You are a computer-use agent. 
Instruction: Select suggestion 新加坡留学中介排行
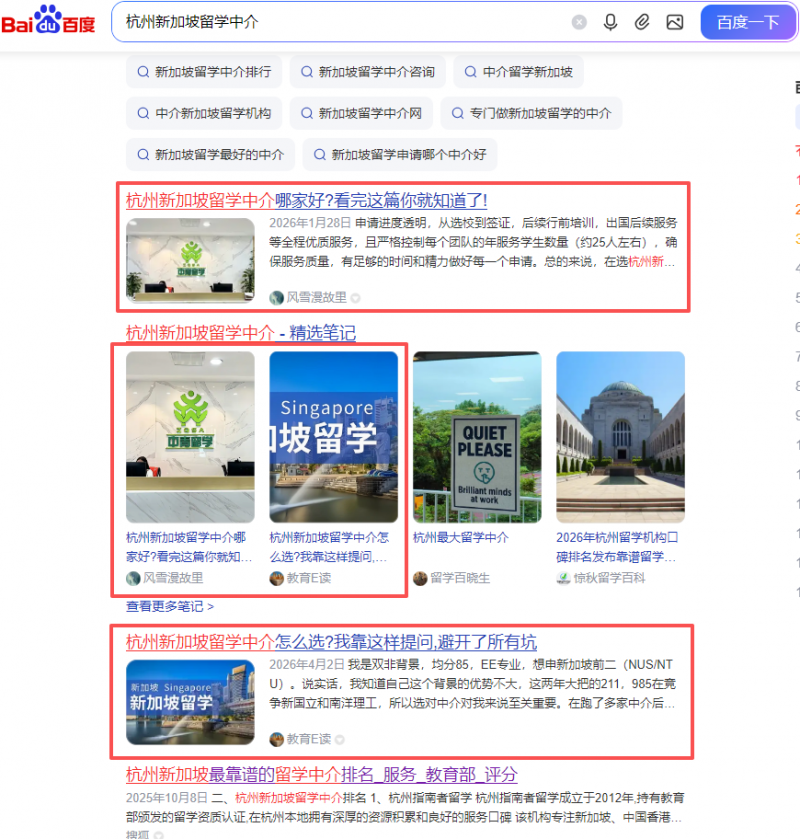coord(204,72)
